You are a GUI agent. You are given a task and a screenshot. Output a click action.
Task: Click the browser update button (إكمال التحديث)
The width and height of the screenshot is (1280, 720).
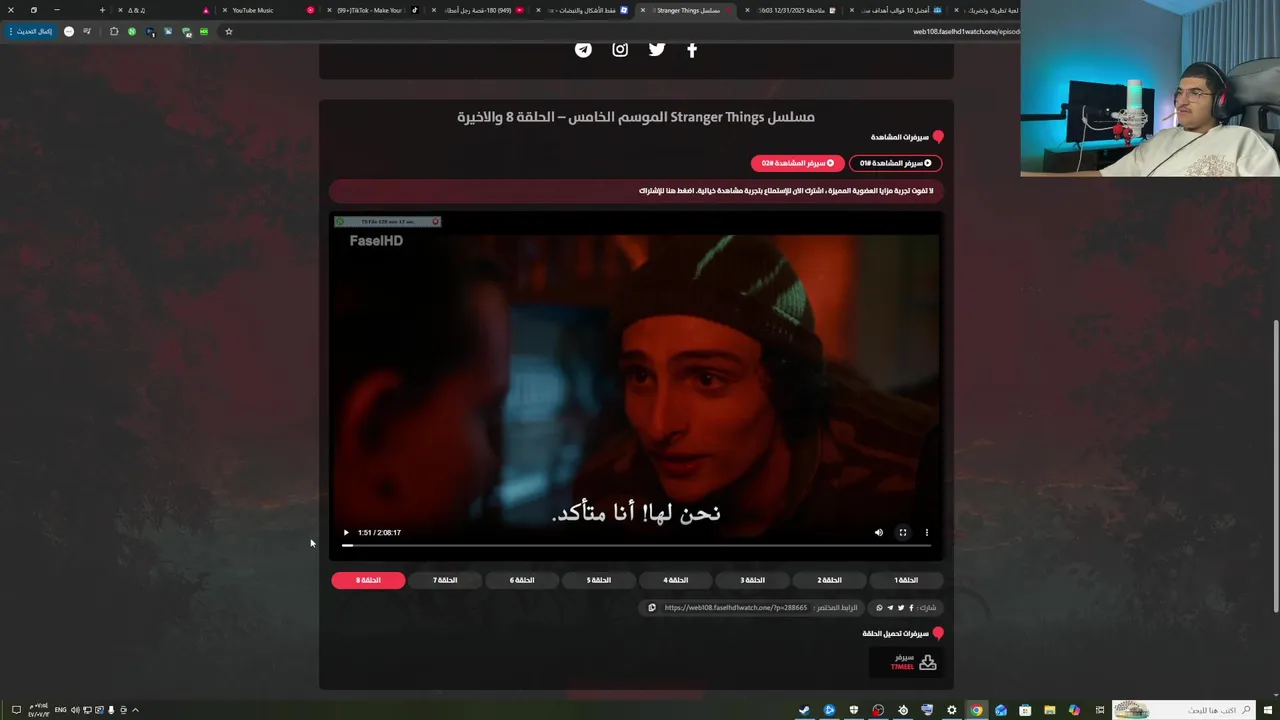[33, 31]
